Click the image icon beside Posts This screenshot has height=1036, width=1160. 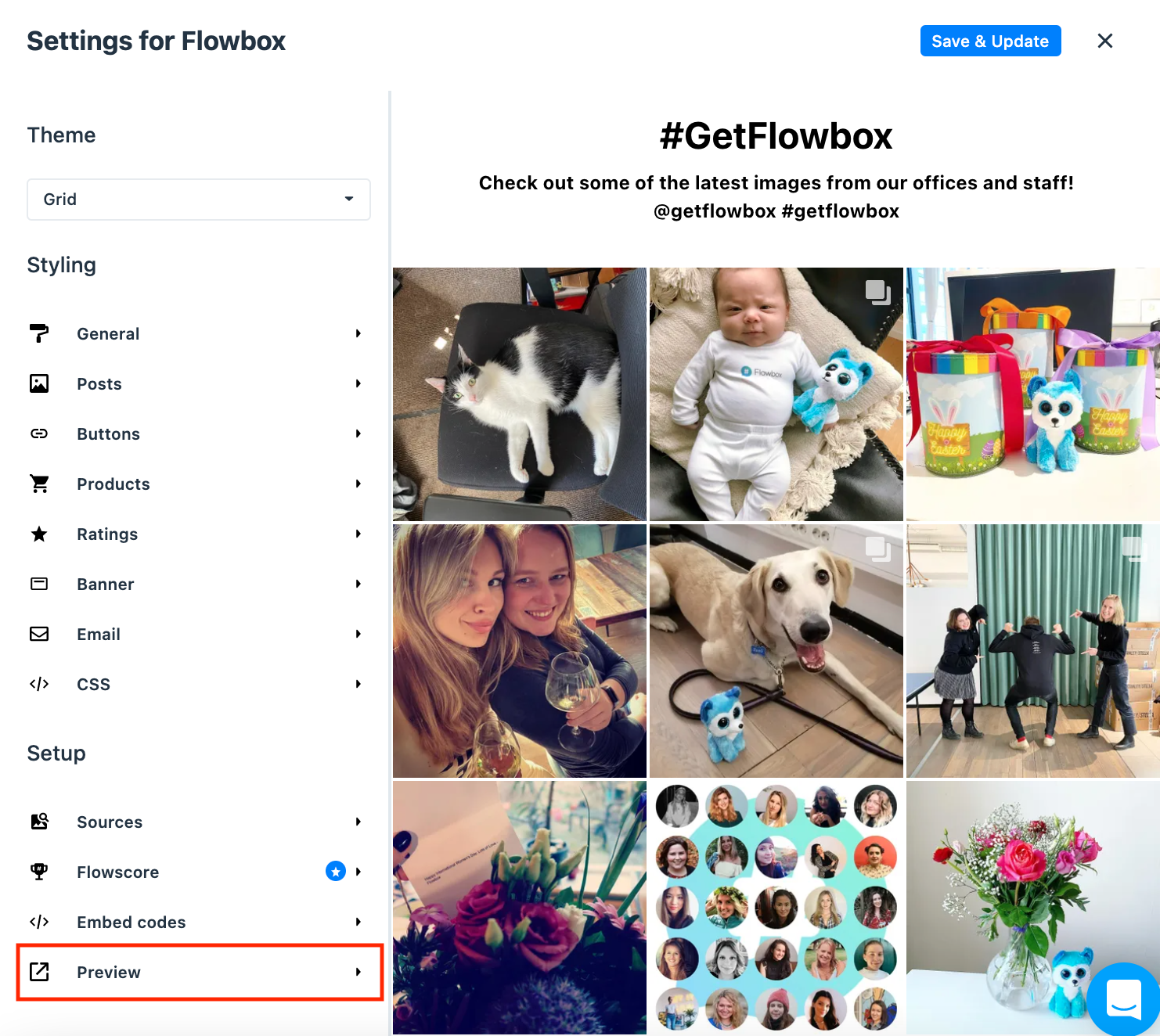[x=39, y=383]
